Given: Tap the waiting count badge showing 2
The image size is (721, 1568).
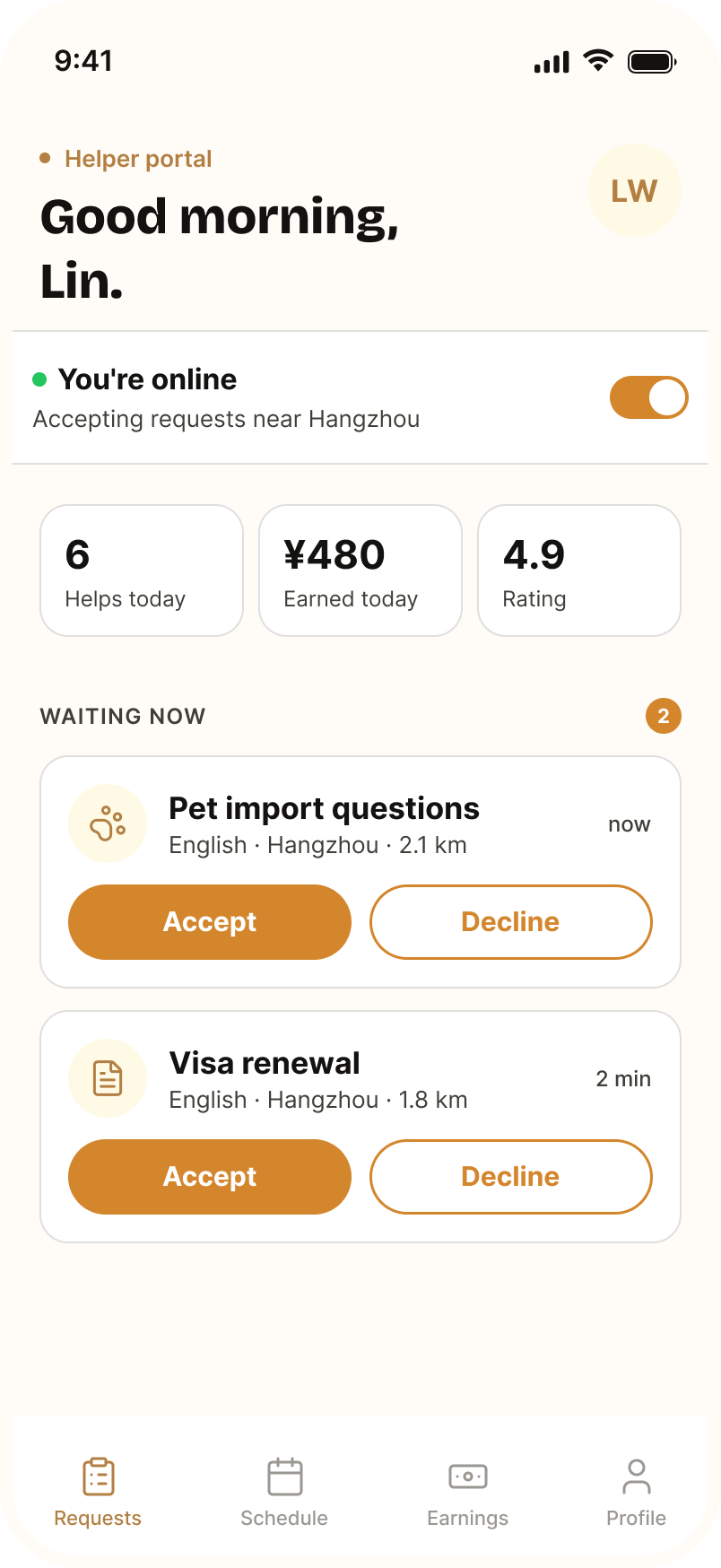Looking at the screenshot, I should pyautogui.click(x=664, y=716).
